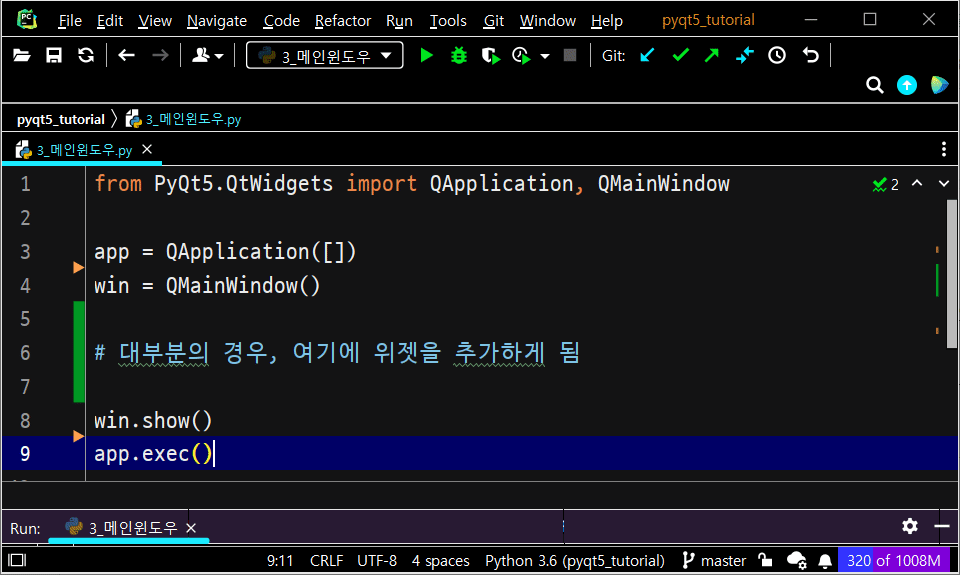Click the green change marker in gutter
Image resolution: width=960 pixels, height=575 pixels.
click(x=79, y=351)
